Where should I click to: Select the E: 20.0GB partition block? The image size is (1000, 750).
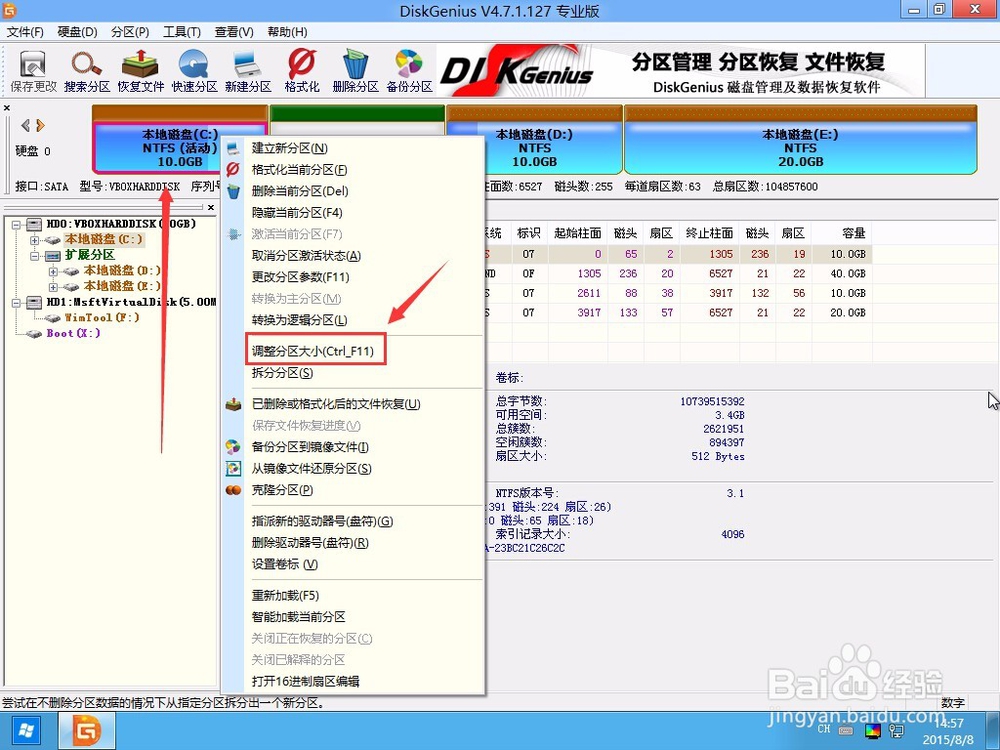pyautogui.click(x=800, y=148)
